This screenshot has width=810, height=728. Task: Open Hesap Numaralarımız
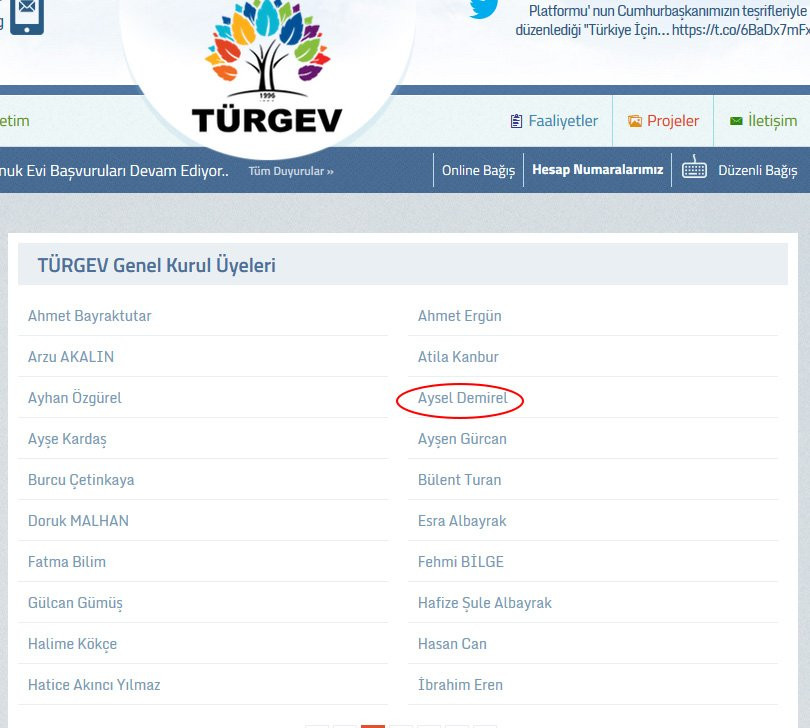click(599, 169)
